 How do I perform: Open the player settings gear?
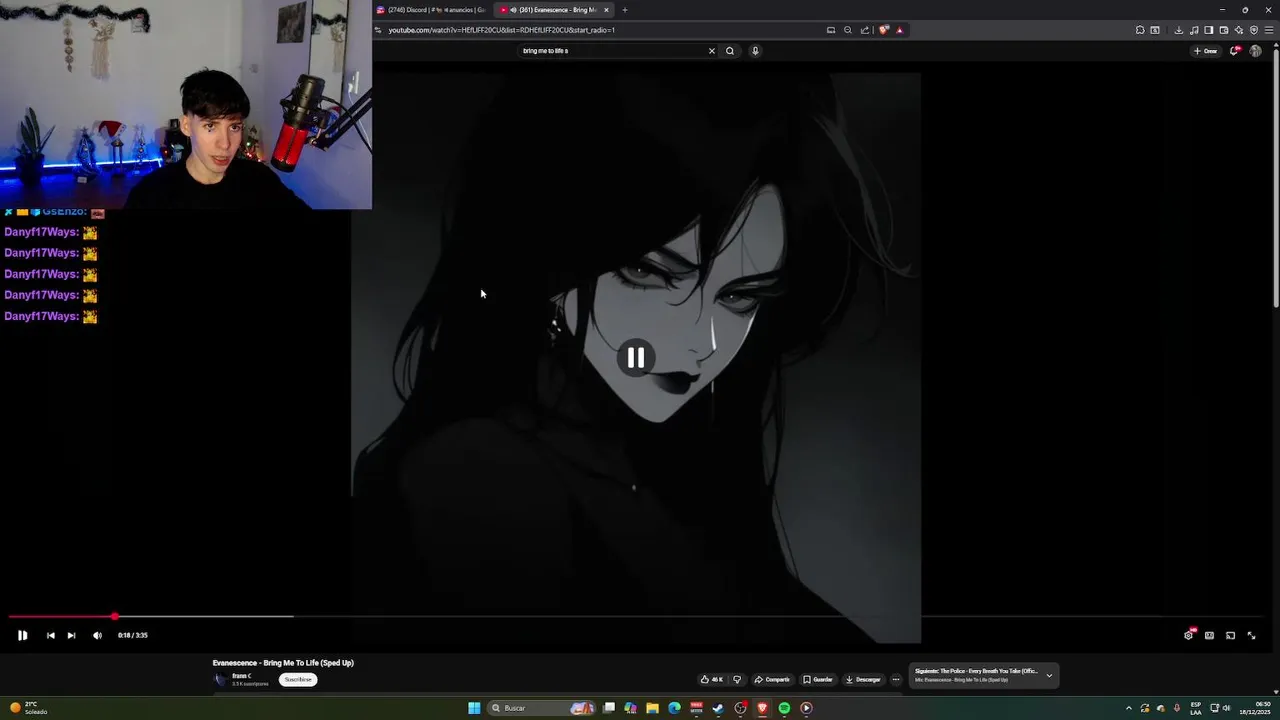point(1188,635)
